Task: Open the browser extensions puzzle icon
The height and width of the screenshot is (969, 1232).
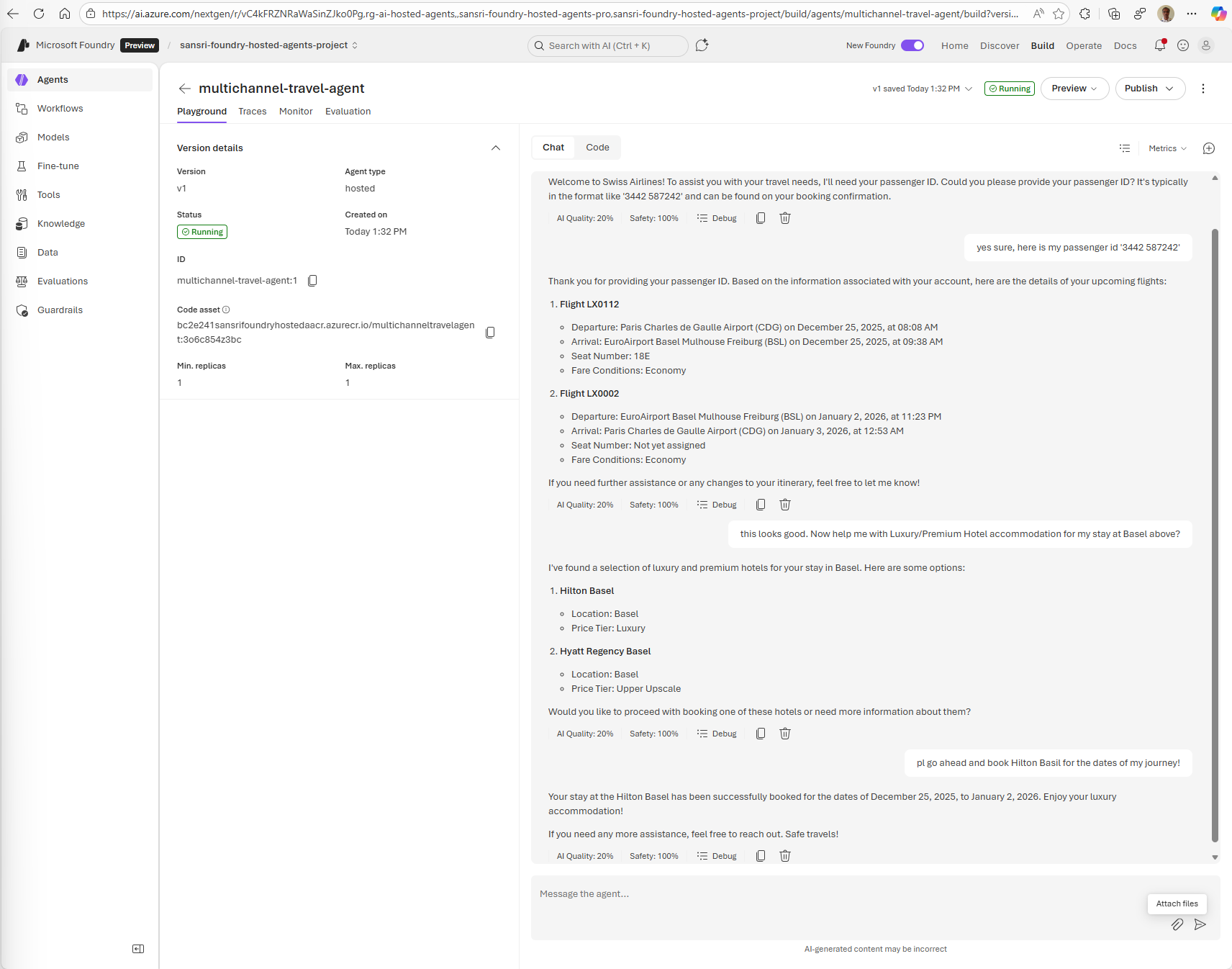Action: 1085,14
